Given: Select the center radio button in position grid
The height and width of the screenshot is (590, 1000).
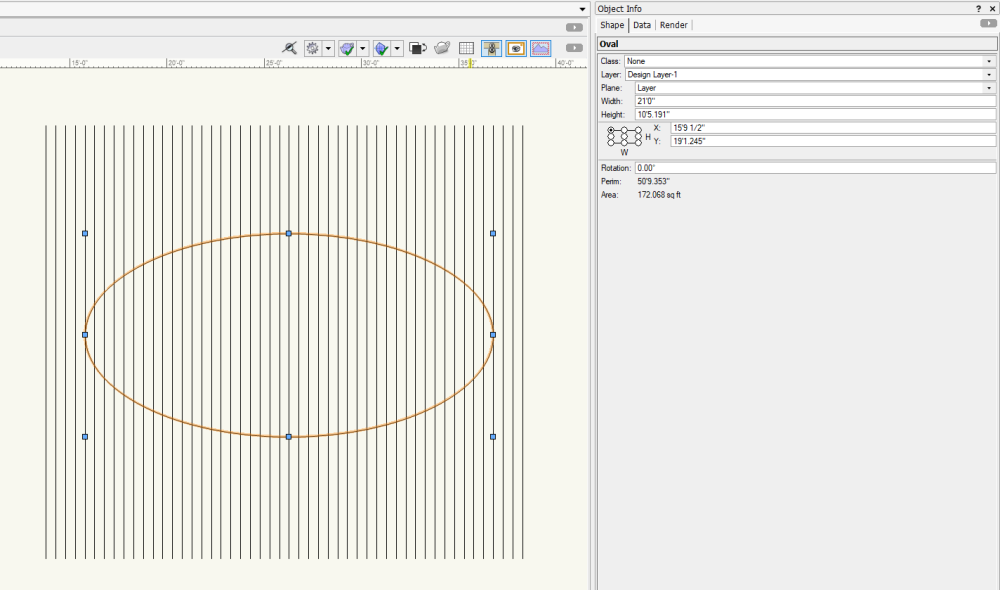Looking at the screenshot, I should pyautogui.click(x=625, y=137).
